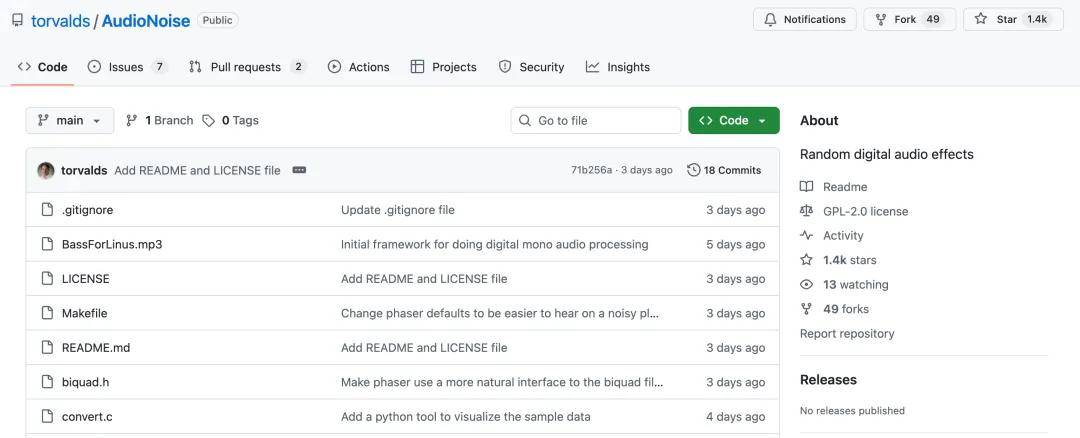Click the file icon next to convert.c
Screen dimensions: 1080x438
click(47, 416)
